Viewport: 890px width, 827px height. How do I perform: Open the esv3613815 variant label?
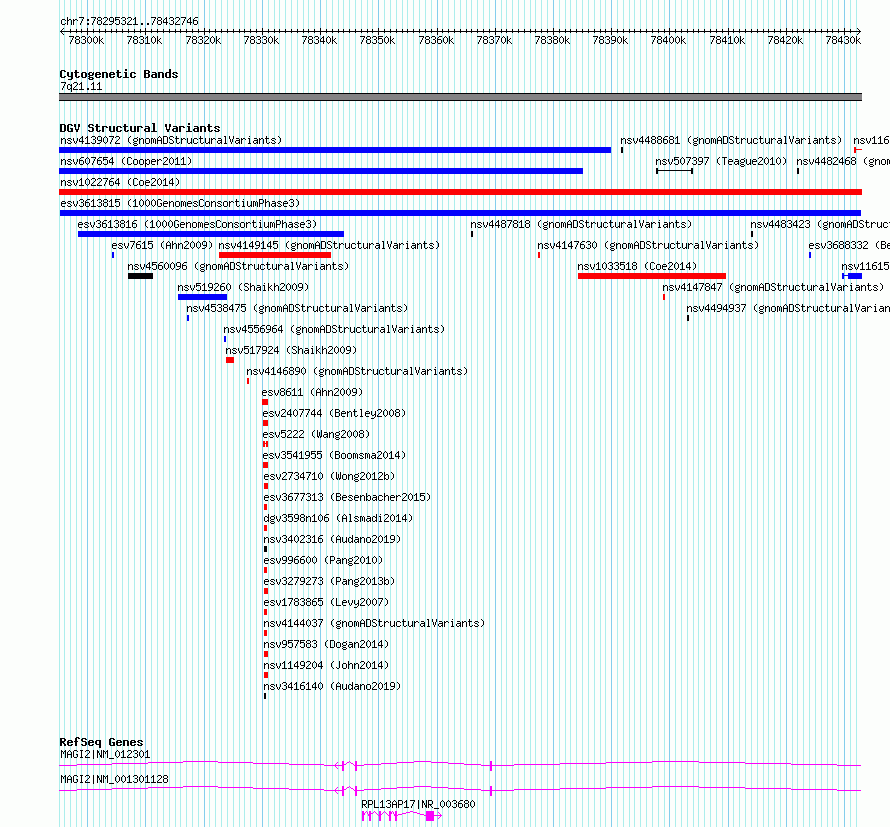(180, 203)
